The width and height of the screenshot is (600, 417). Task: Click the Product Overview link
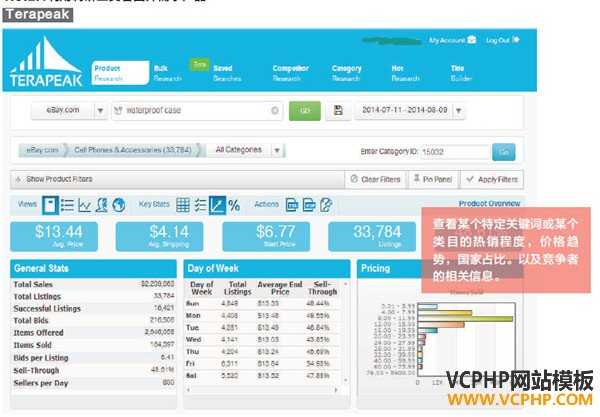click(489, 204)
